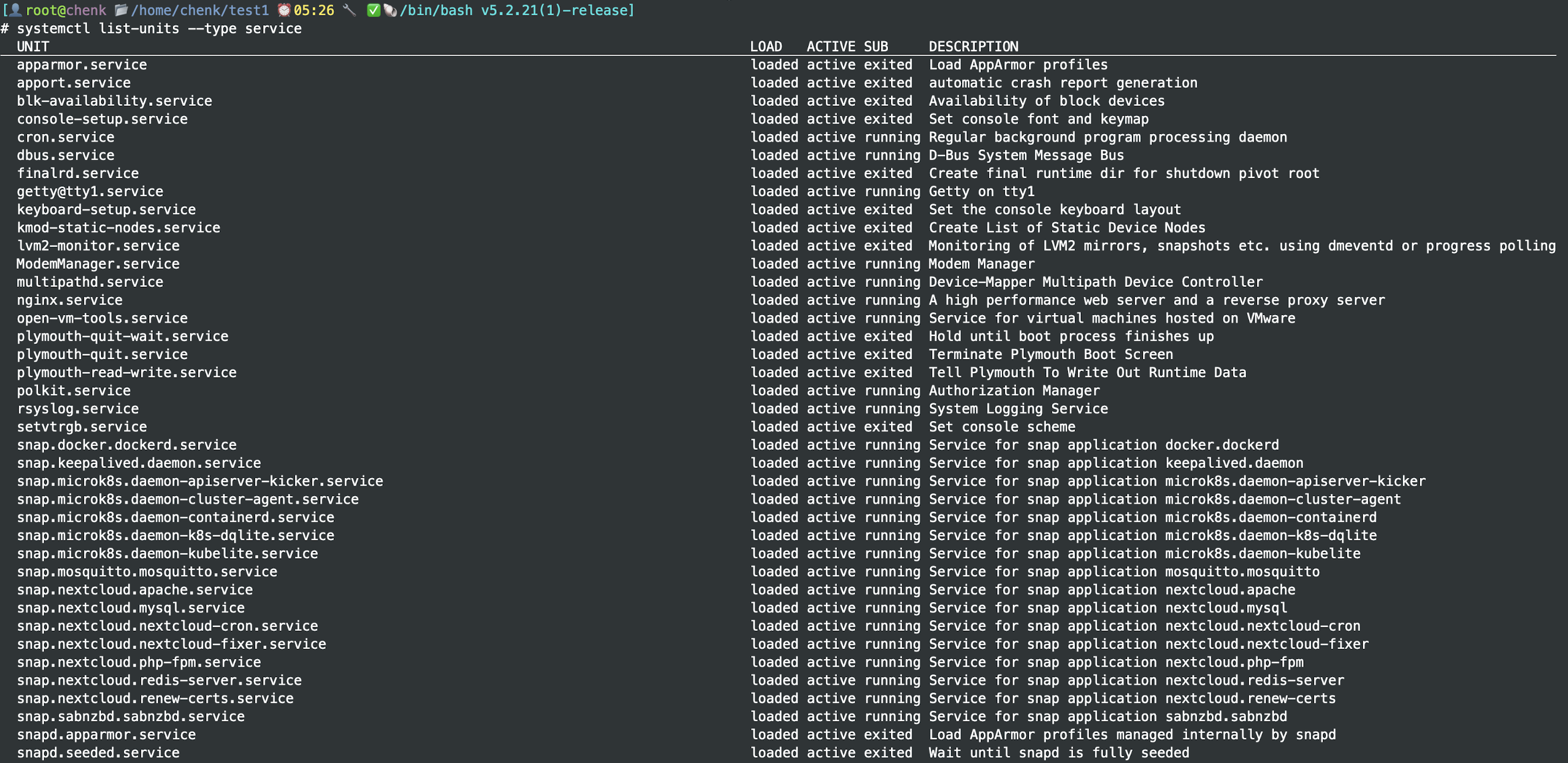Click snapd.seeded.service on the last line
Viewport: 1568px width, 763px height.
pyautogui.click(x=98, y=752)
